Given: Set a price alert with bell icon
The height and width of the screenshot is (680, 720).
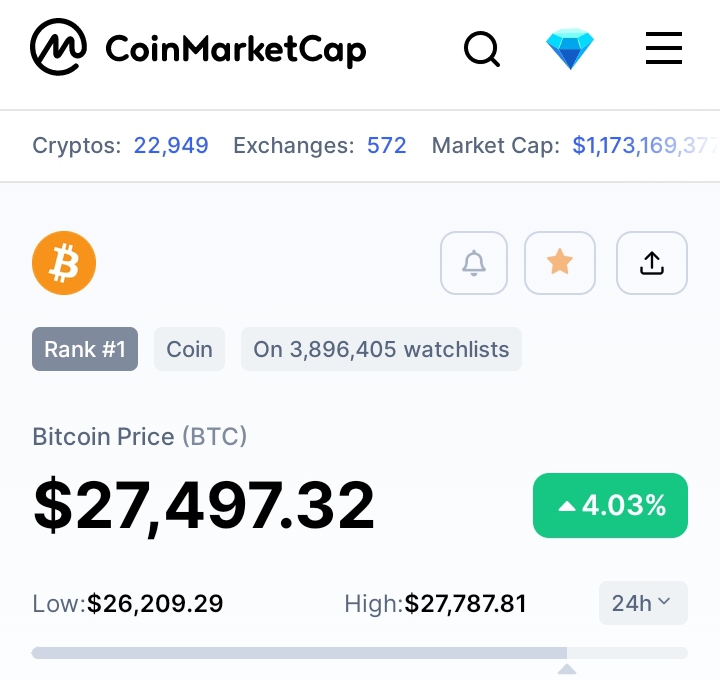Looking at the screenshot, I should (x=473, y=263).
